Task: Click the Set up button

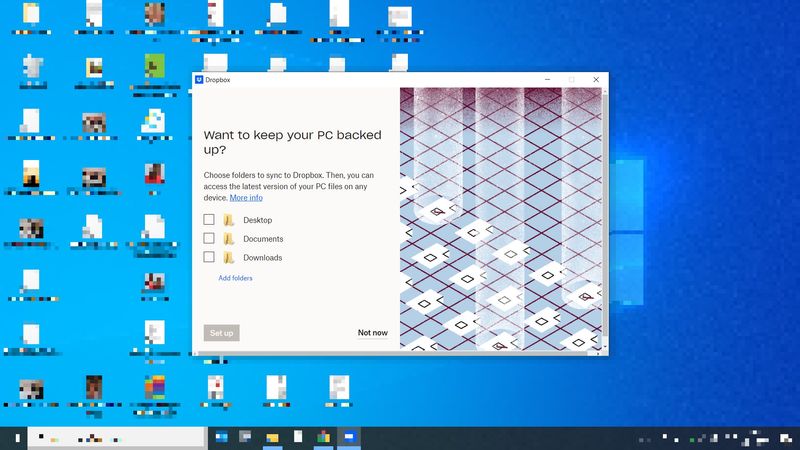Action: [221, 333]
